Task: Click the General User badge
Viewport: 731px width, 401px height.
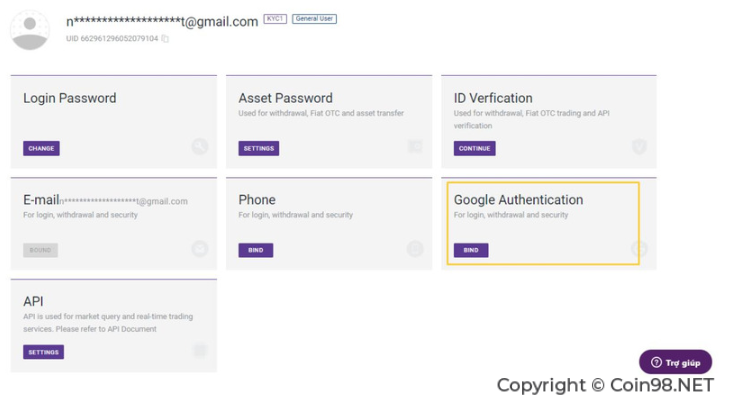Action: tap(314, 19)
